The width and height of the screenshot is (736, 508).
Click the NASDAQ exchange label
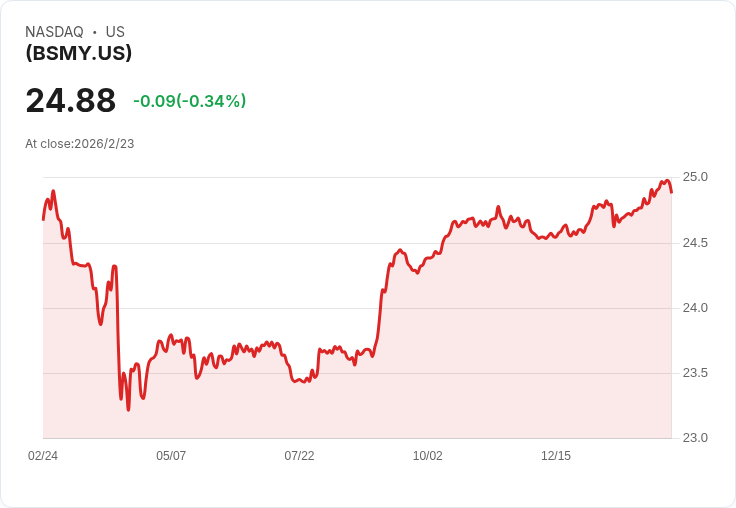pyautogui.click(x=54, y=32)
